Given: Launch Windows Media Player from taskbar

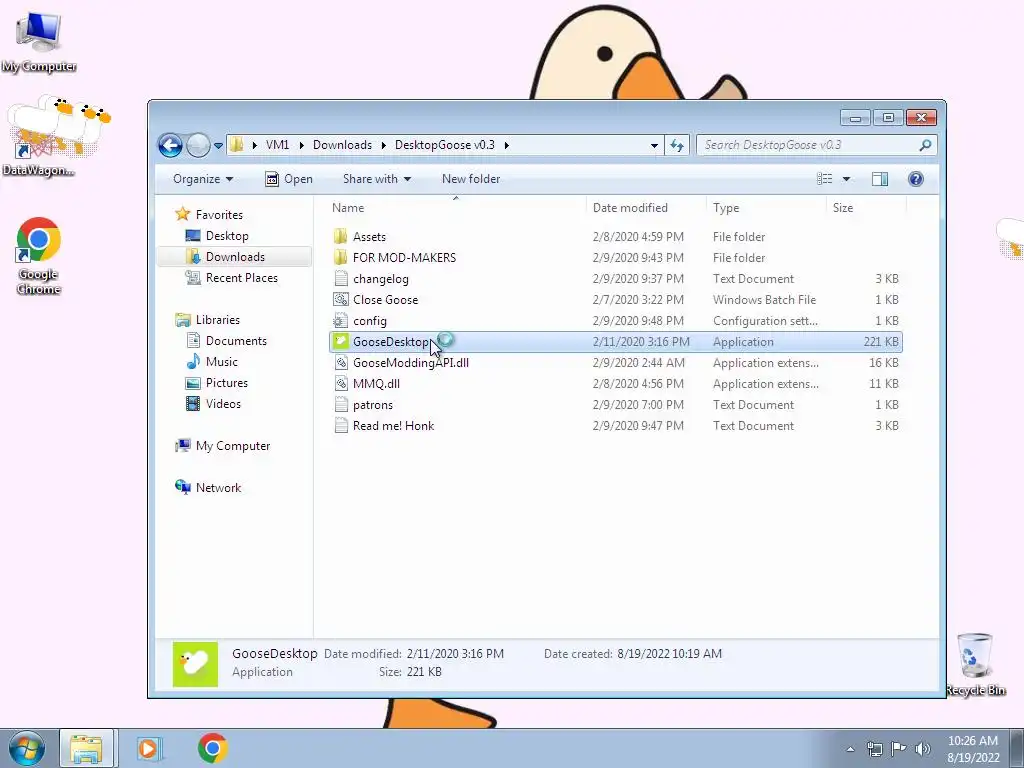Looking at the screenshot, I should (x=148, y=748).
